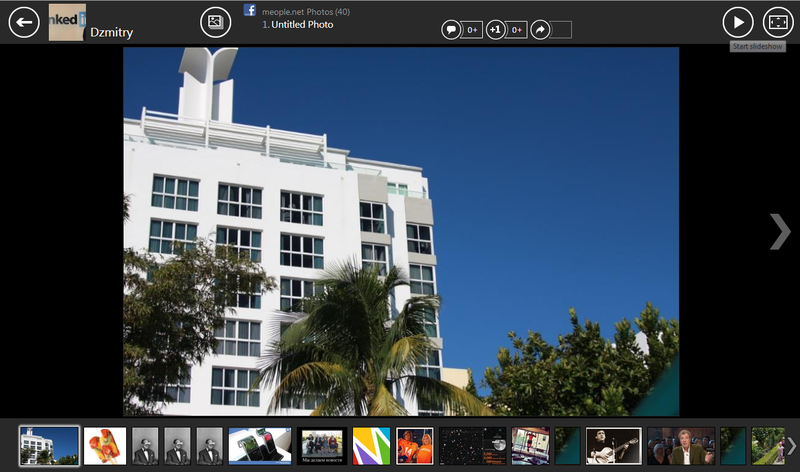The image size is (800, 472).
Task: Click the main building photo
Action: (401, 232)
